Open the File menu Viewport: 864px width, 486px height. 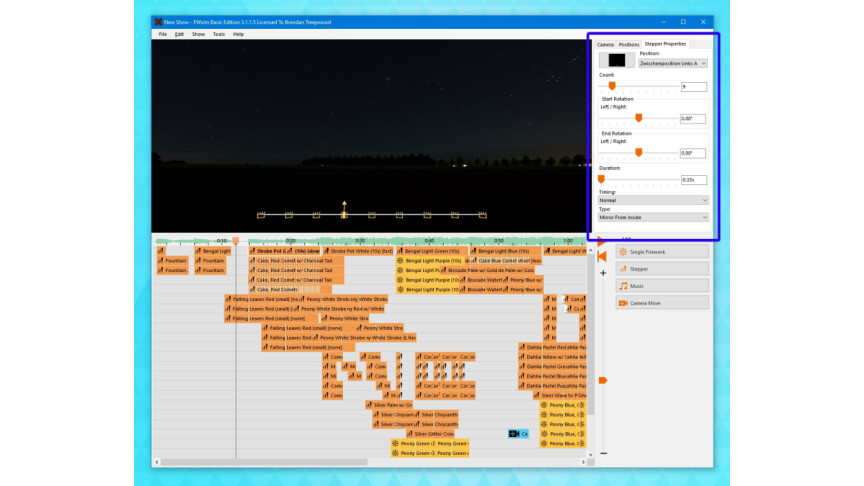[x=163, y=34]
